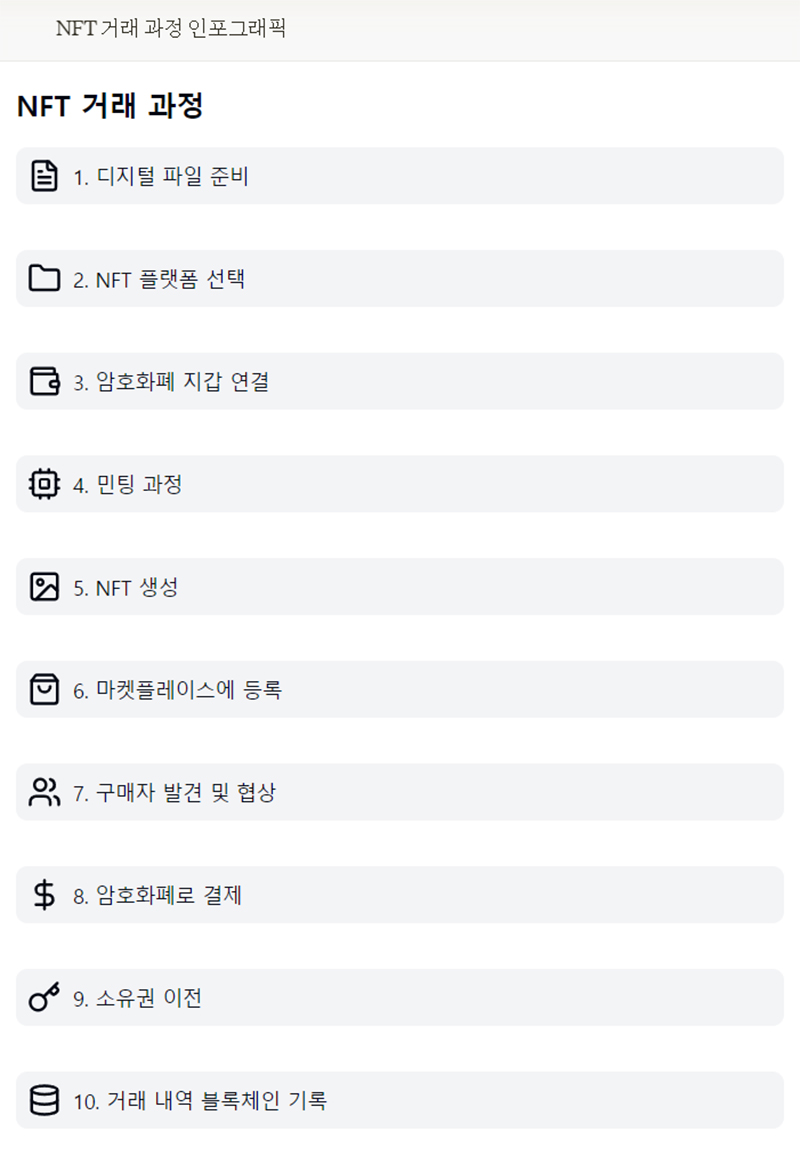The height and width of the screenshot is (1172, 800).
Task: Click the key icon for ownership transfer
Action: (44, 997)
